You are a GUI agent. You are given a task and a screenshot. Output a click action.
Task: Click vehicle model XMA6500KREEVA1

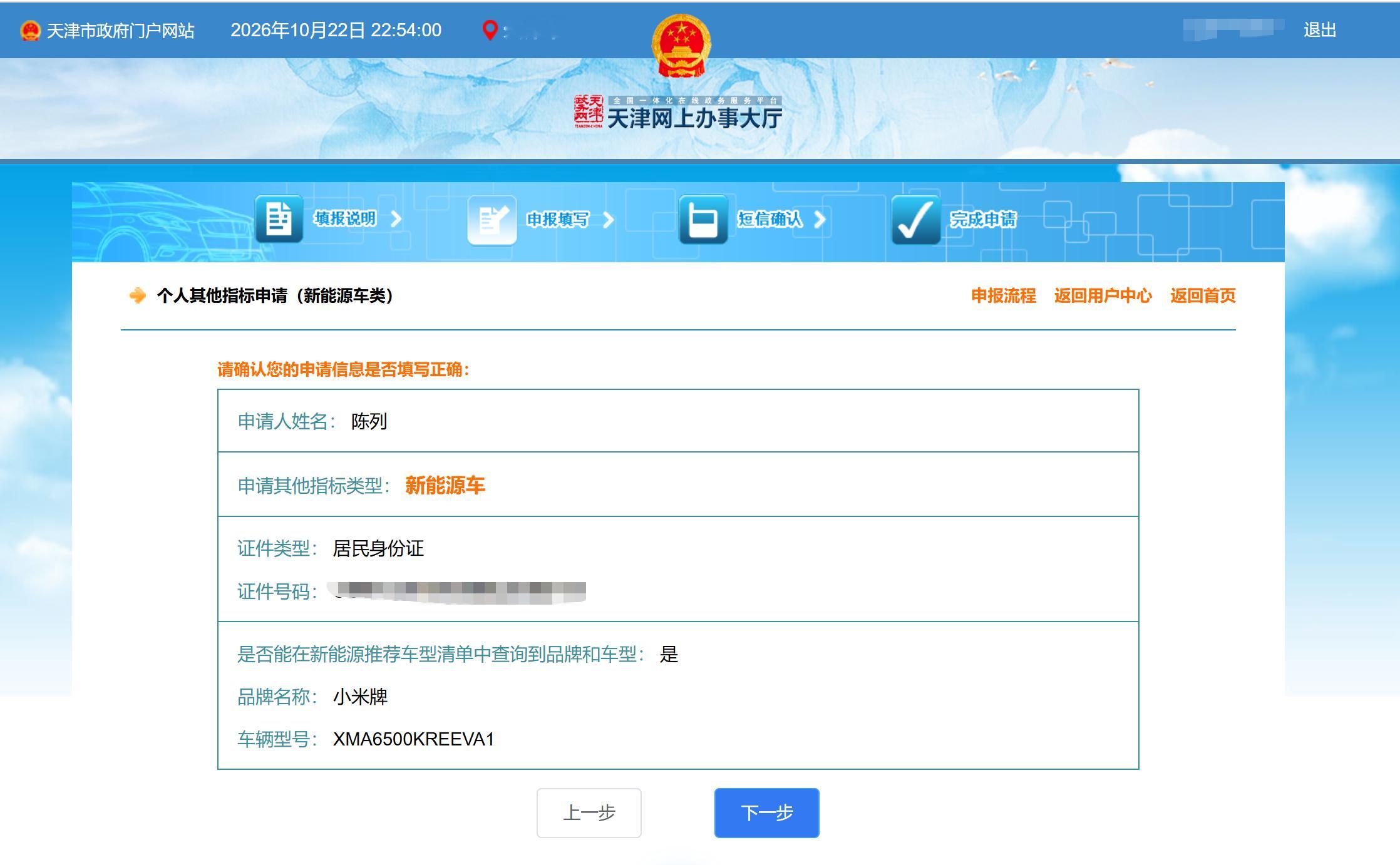(413, 739)
